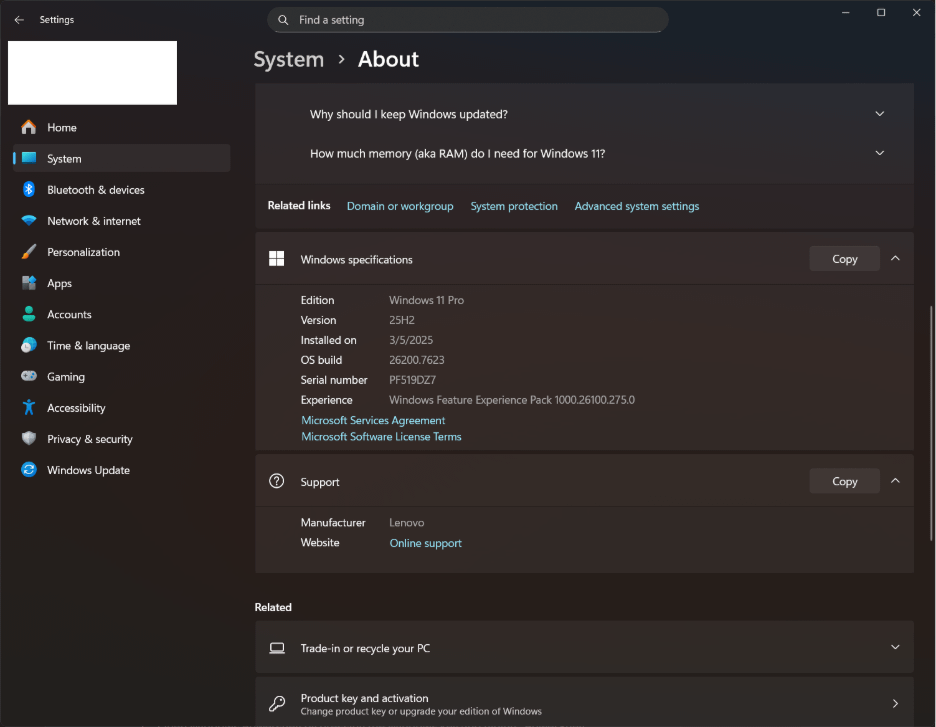Open Microsoft Software License Terms
The height and width of the screenshot is (727, 936).
tap(381, 436)
